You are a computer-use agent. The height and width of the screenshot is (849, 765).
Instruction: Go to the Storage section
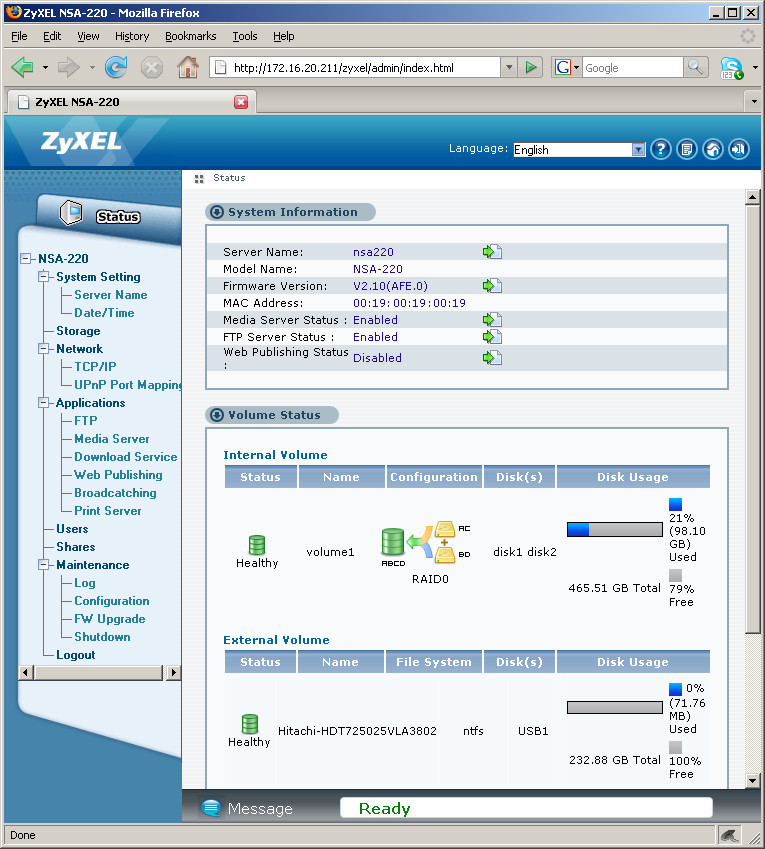[78, 331]
